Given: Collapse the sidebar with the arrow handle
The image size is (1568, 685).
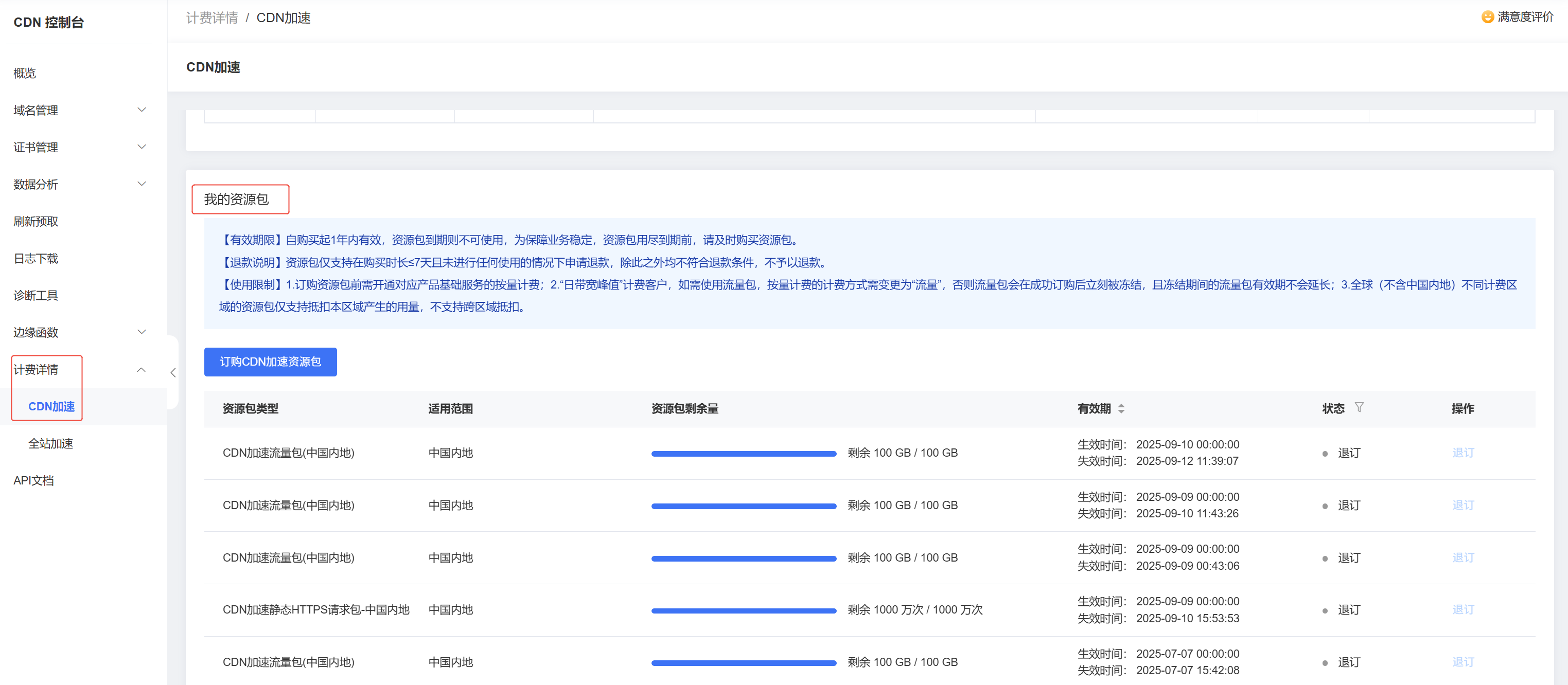Looking at the screenshot, I should click(173, 372).
